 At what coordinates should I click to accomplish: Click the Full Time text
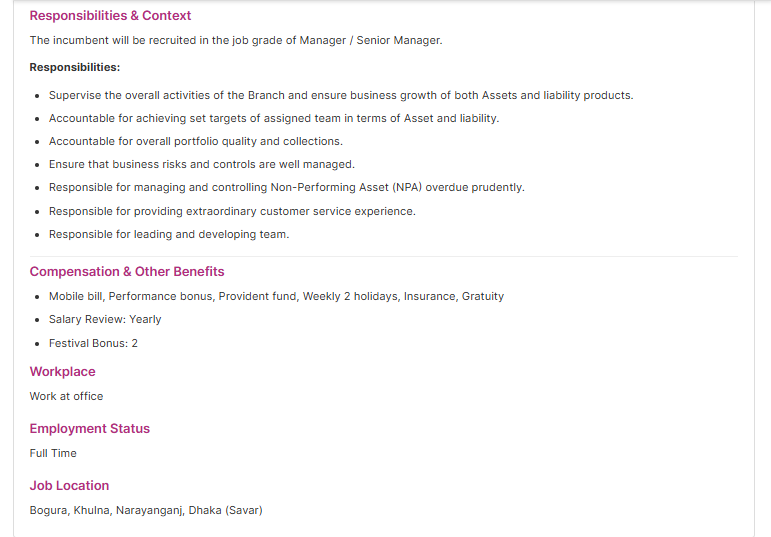(x=53, y=453)
